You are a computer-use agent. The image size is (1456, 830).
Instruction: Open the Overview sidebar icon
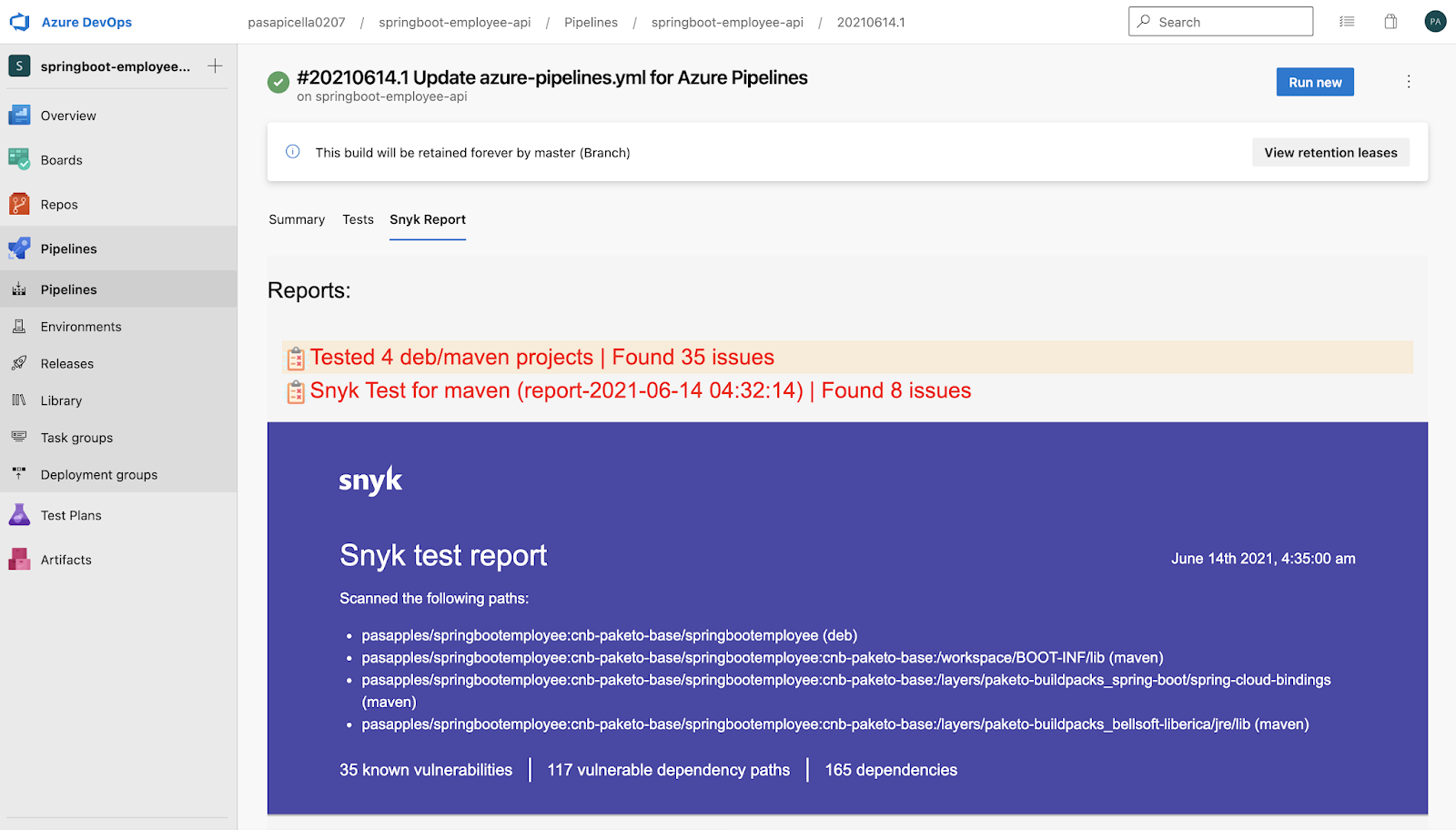click(x=19, y=116)
